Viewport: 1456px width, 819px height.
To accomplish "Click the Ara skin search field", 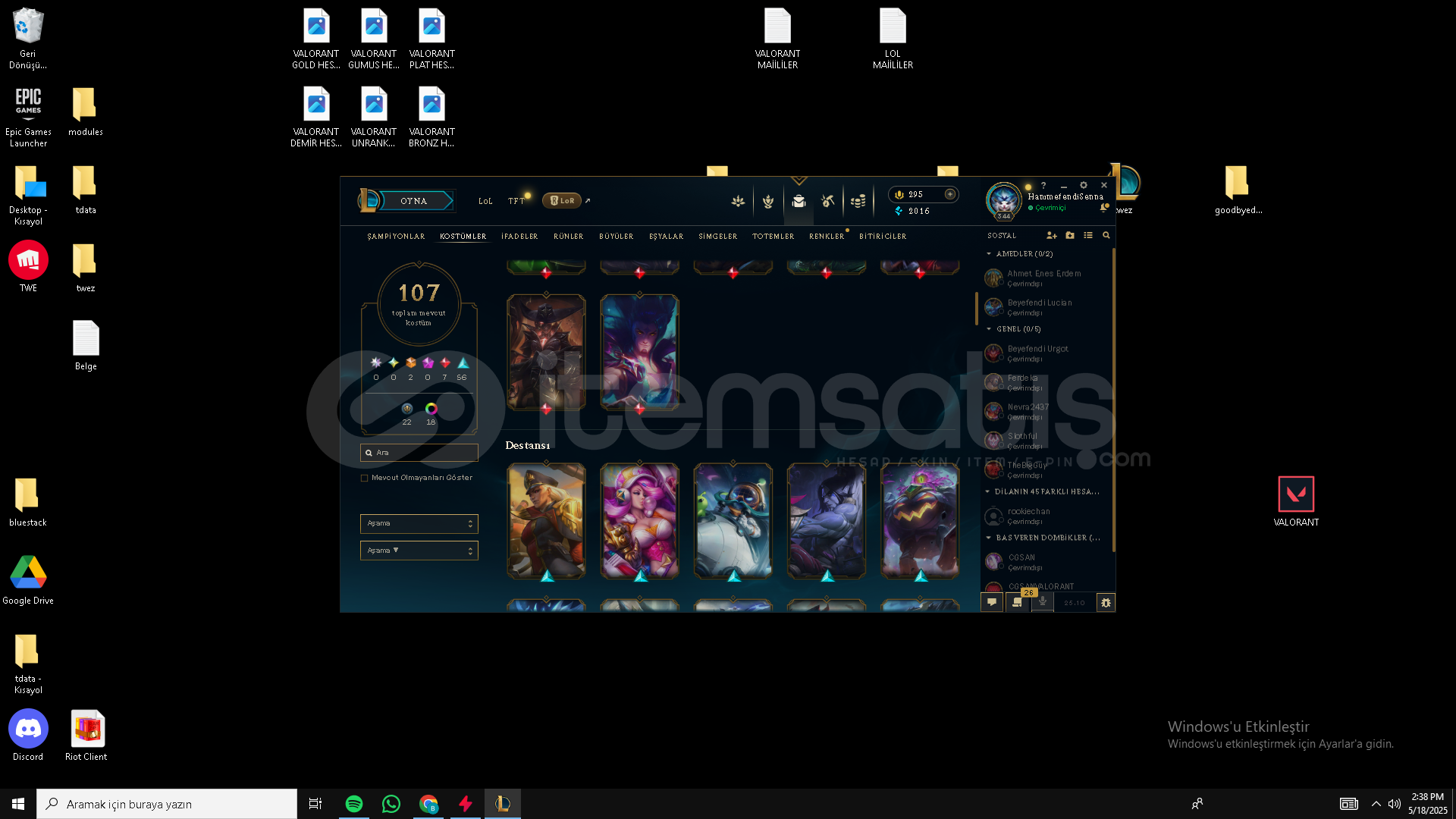I will coord(419,453).
